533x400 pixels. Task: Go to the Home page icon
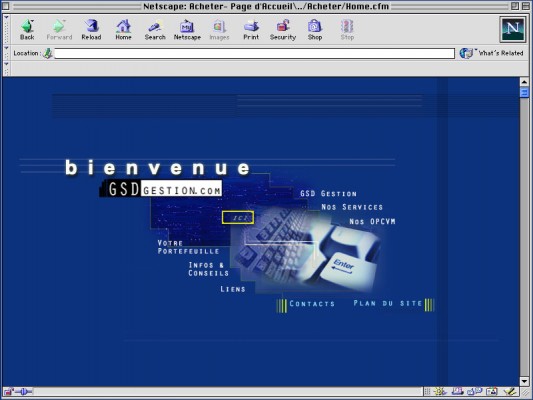[x=123, y=30]
